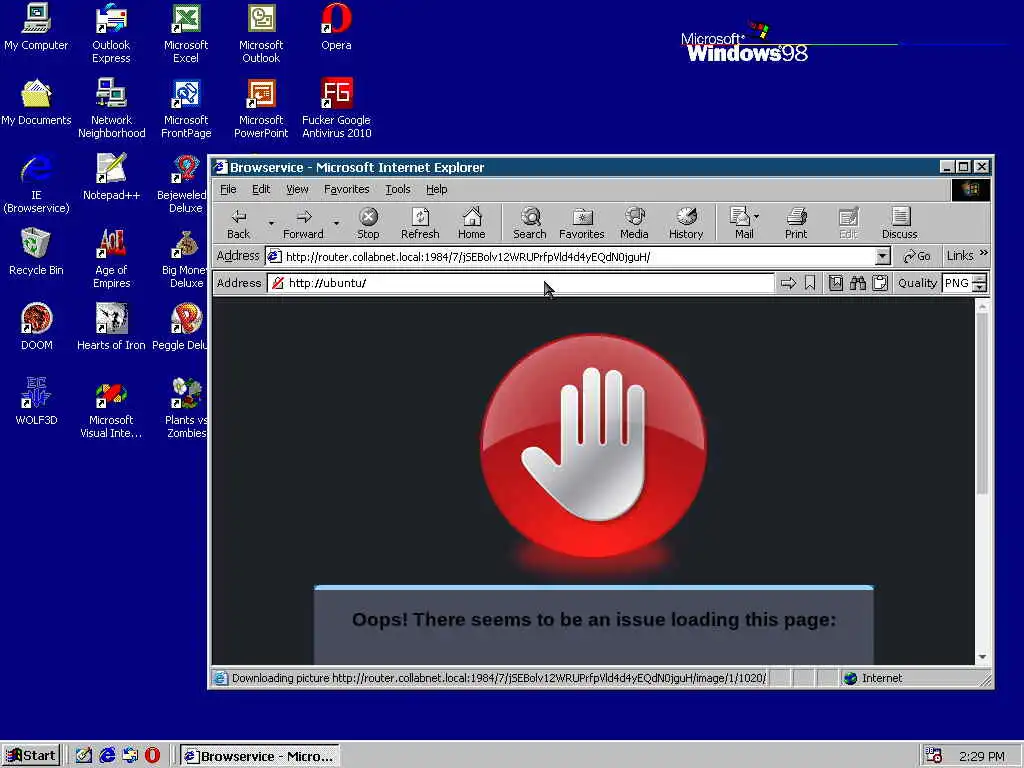Select the My Computer icon
Screen dimensions: 1024x768
click(x=37, y=27)
